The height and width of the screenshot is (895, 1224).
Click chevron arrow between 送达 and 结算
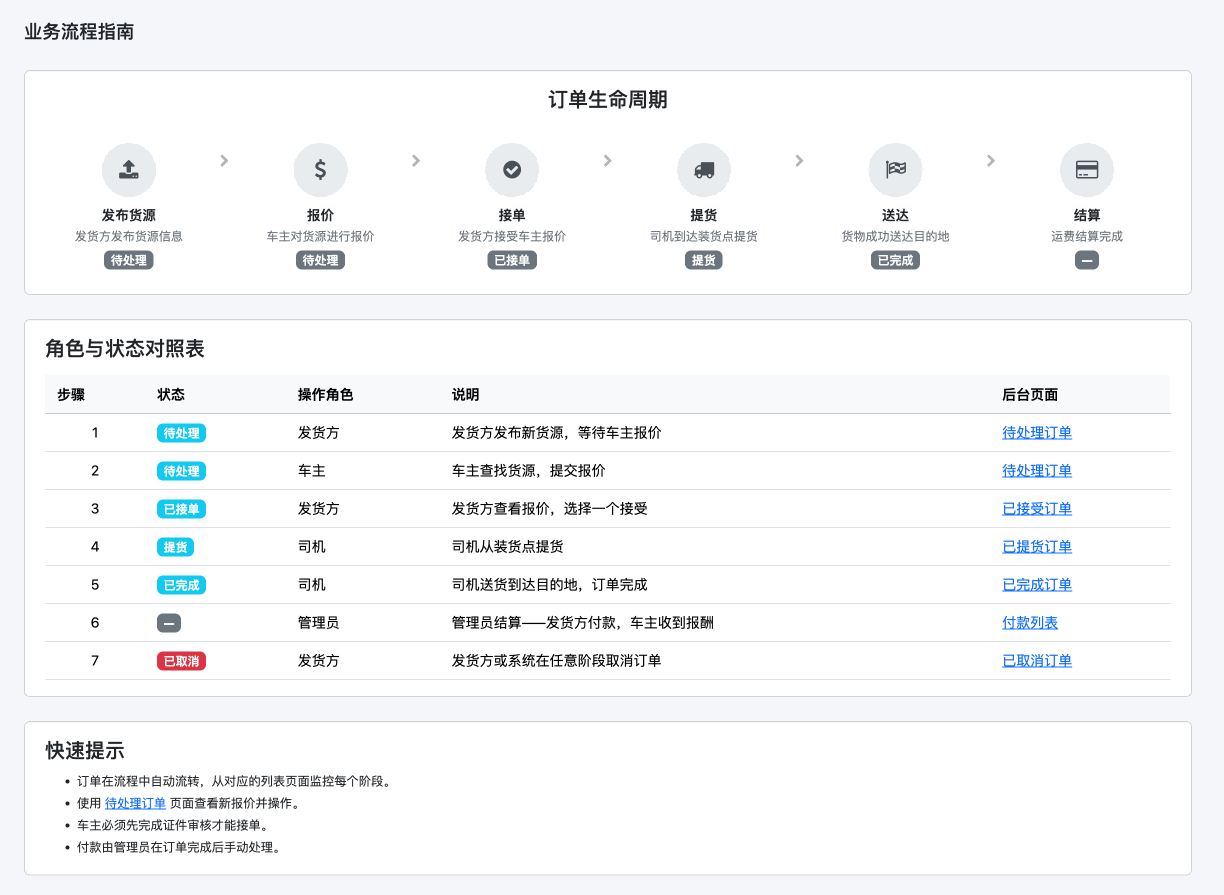click(991, 160)
